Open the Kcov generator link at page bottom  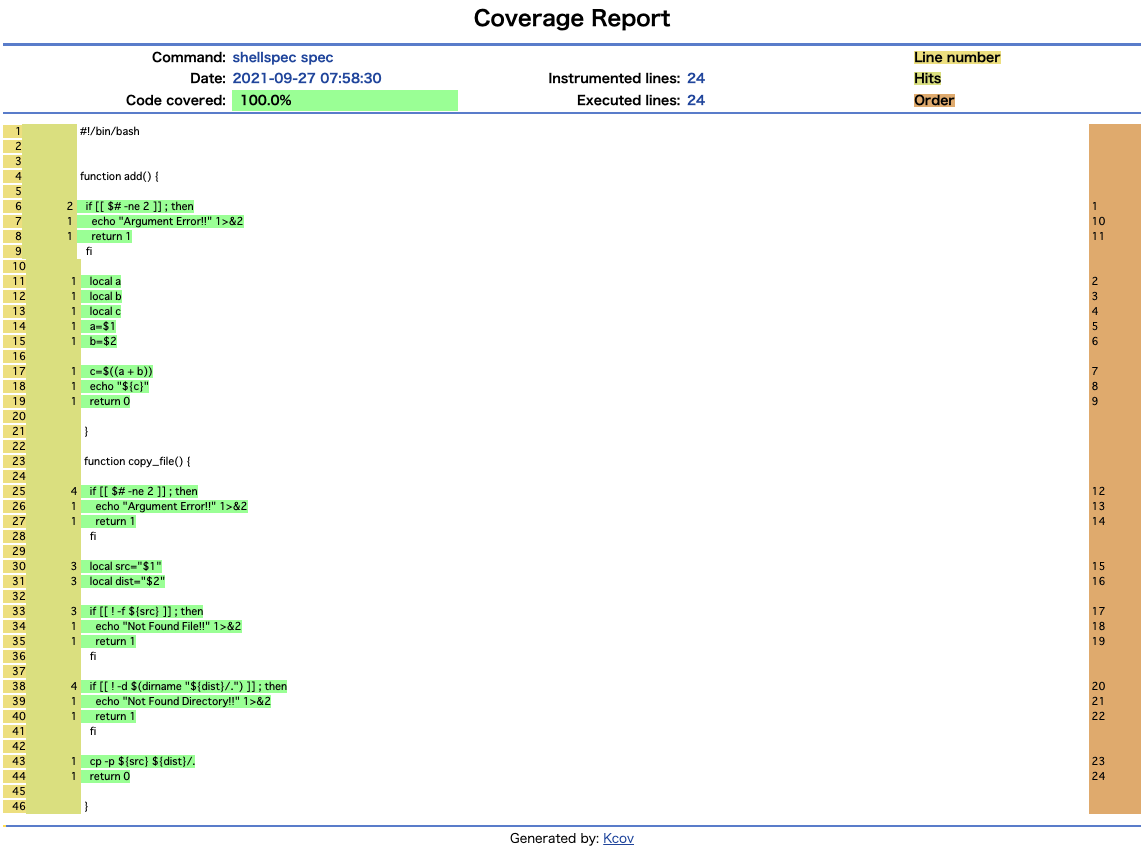[618, 838]
